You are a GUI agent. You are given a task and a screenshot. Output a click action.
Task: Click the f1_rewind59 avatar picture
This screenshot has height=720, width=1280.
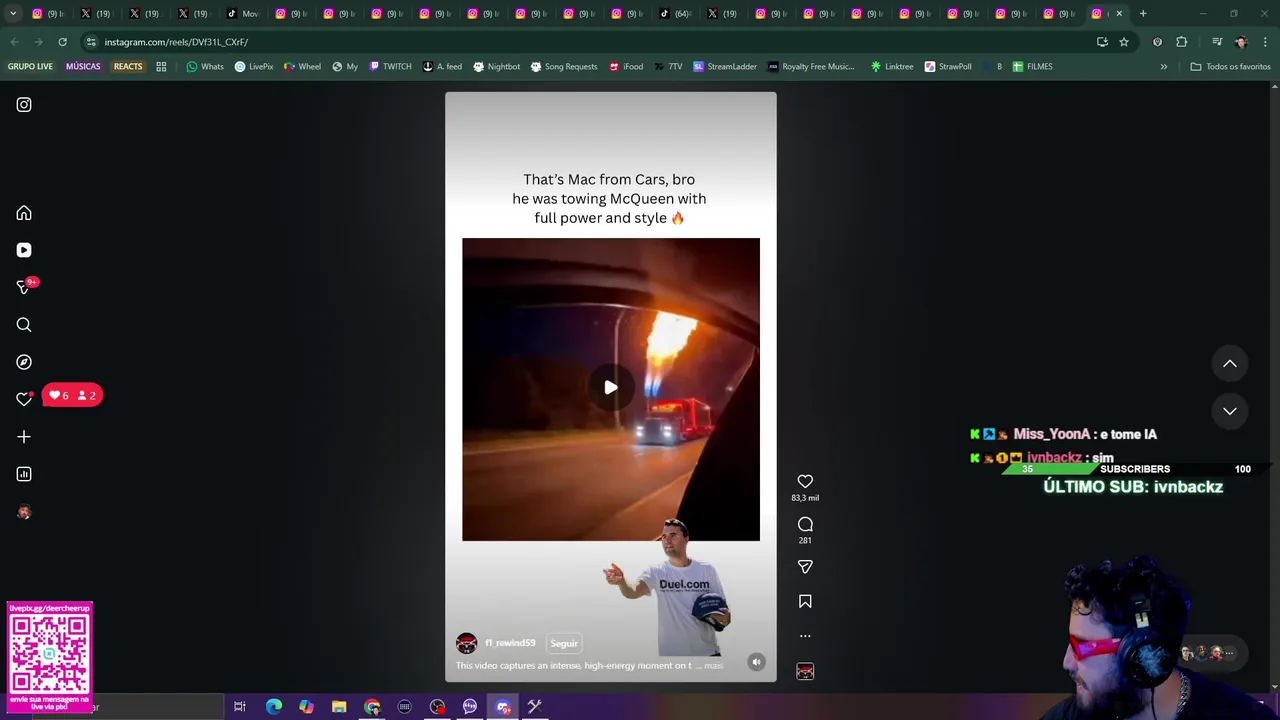(466, 643)
